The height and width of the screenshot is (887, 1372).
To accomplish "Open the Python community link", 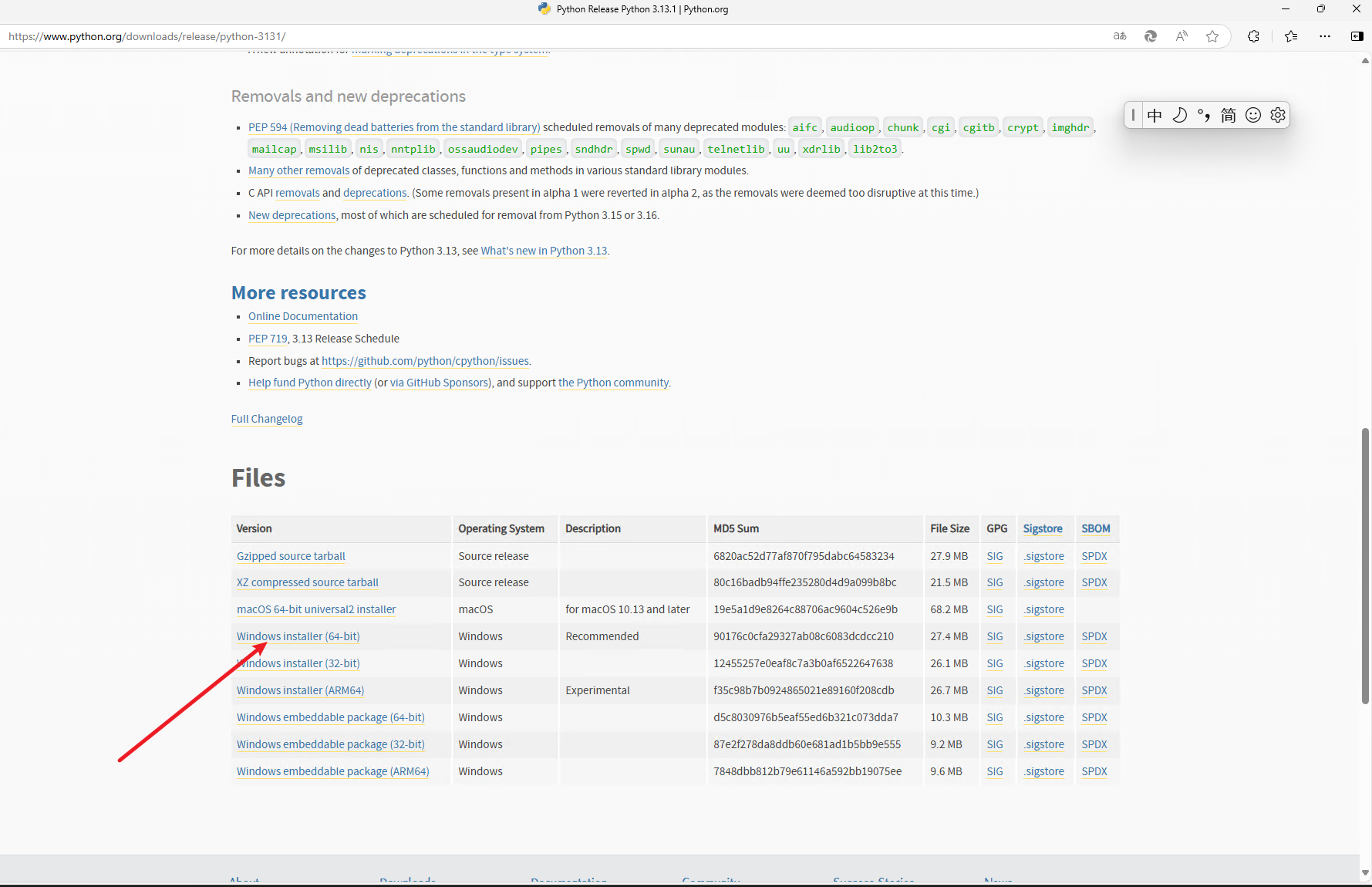I will point(613,383).
